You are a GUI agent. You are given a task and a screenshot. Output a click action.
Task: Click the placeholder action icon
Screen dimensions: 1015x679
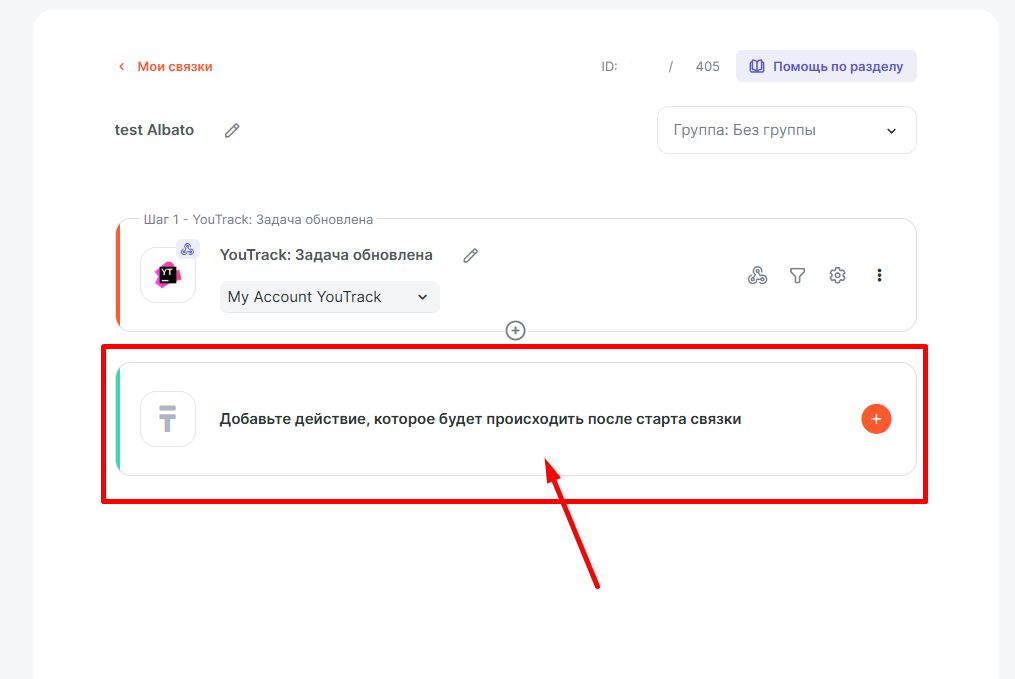tap(167, 419)
